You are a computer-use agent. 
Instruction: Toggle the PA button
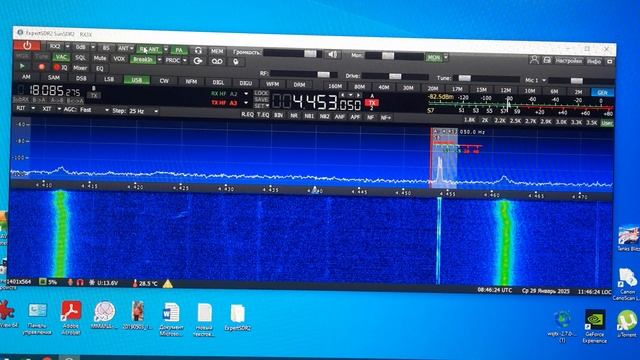click(179, 50)
